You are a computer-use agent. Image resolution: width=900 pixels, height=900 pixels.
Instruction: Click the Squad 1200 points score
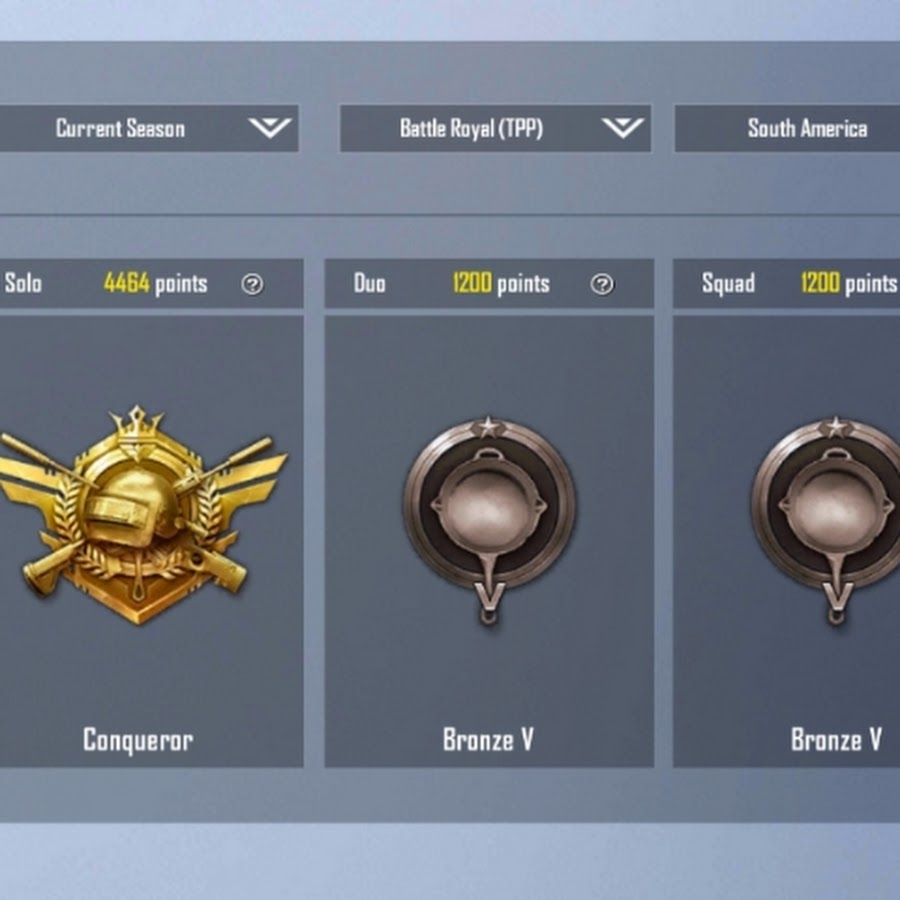click(849, 284)
